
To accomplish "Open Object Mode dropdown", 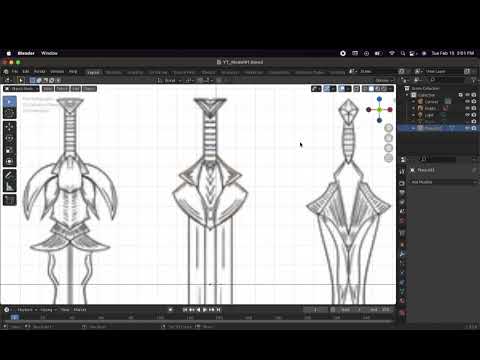I will pos(21,89).
